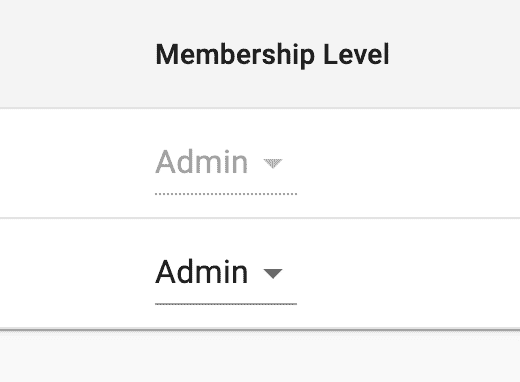Click the grey Admin text in first row
Viewport: 520px width, 382px height.
coord(202,162)
